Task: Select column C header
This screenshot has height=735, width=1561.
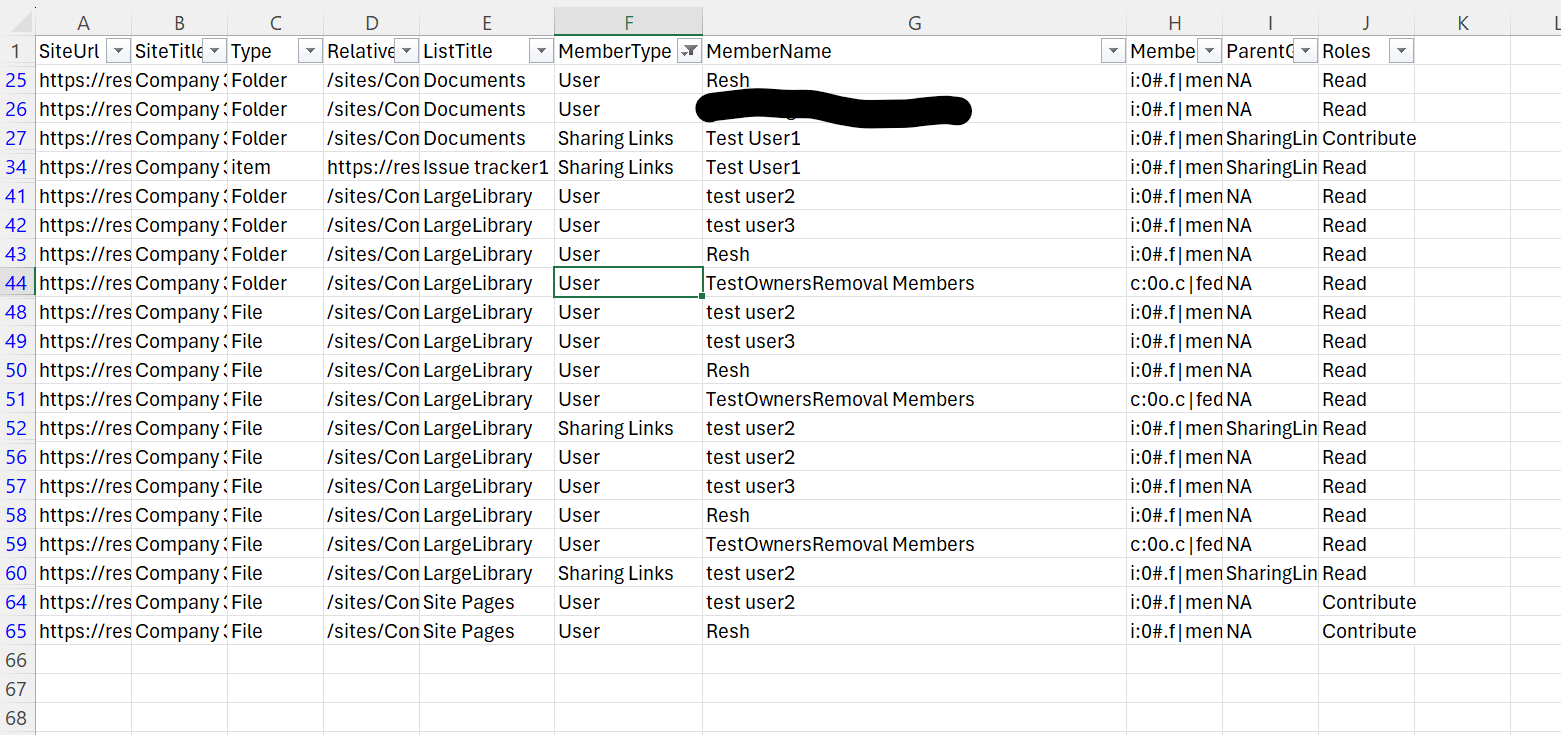Action: (x=275, y=22)
